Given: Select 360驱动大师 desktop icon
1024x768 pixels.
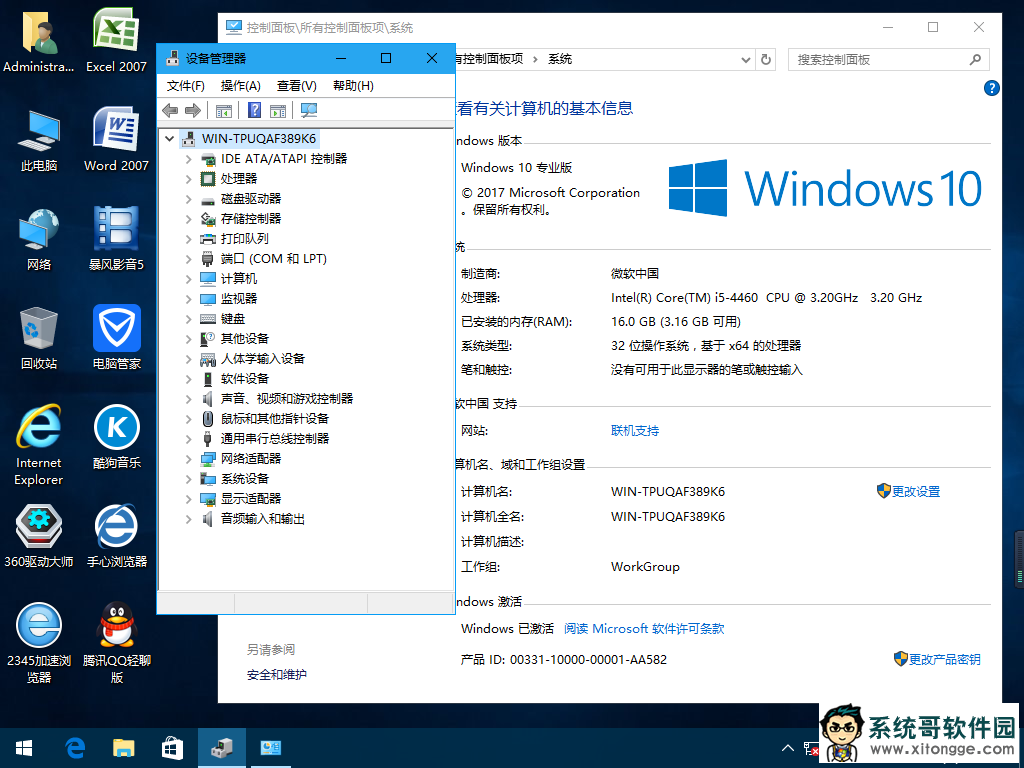Looking at the screenshot, I should pos(39,536).
